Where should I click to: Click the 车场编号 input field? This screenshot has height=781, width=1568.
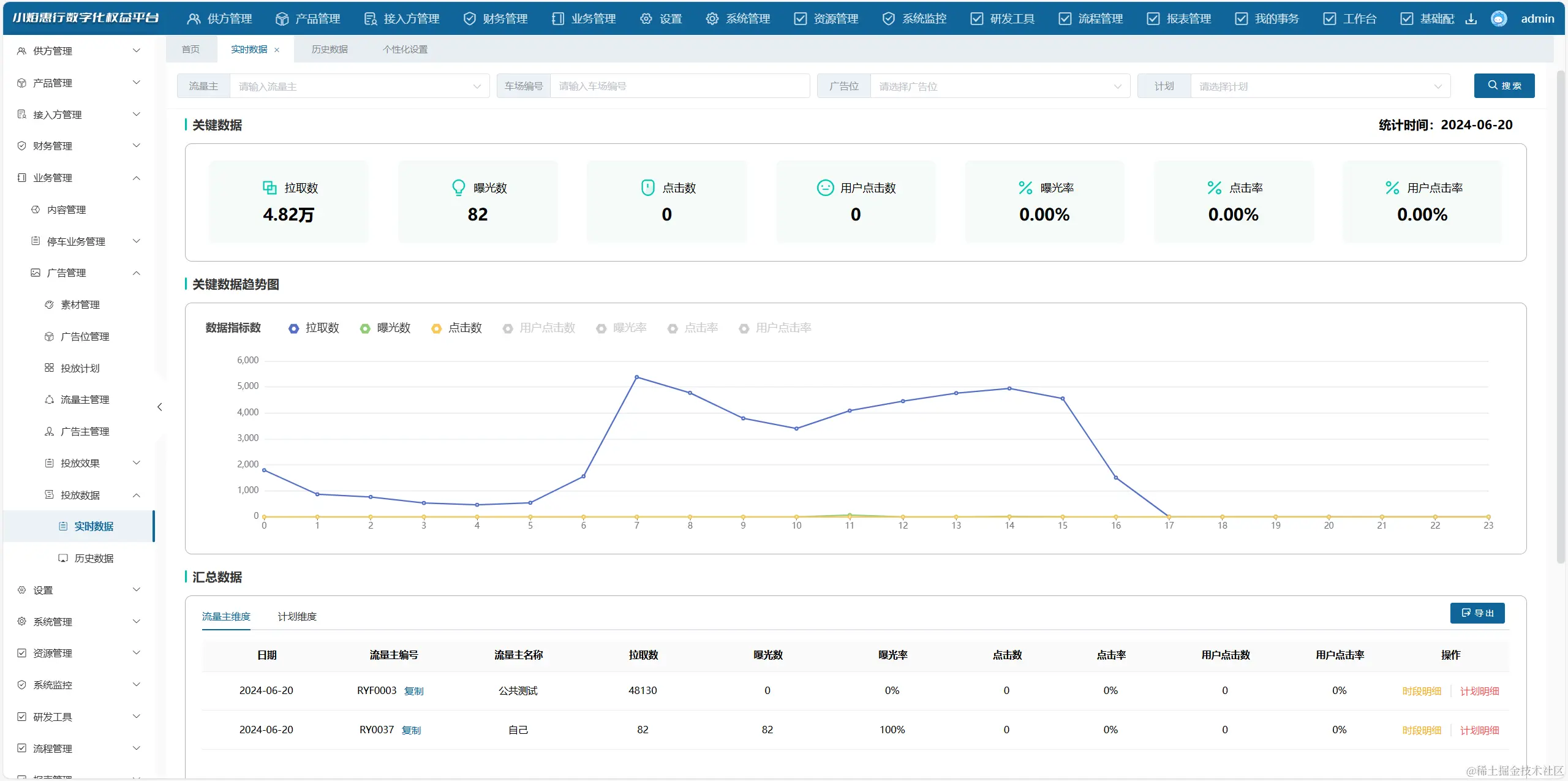click(679, 86)
